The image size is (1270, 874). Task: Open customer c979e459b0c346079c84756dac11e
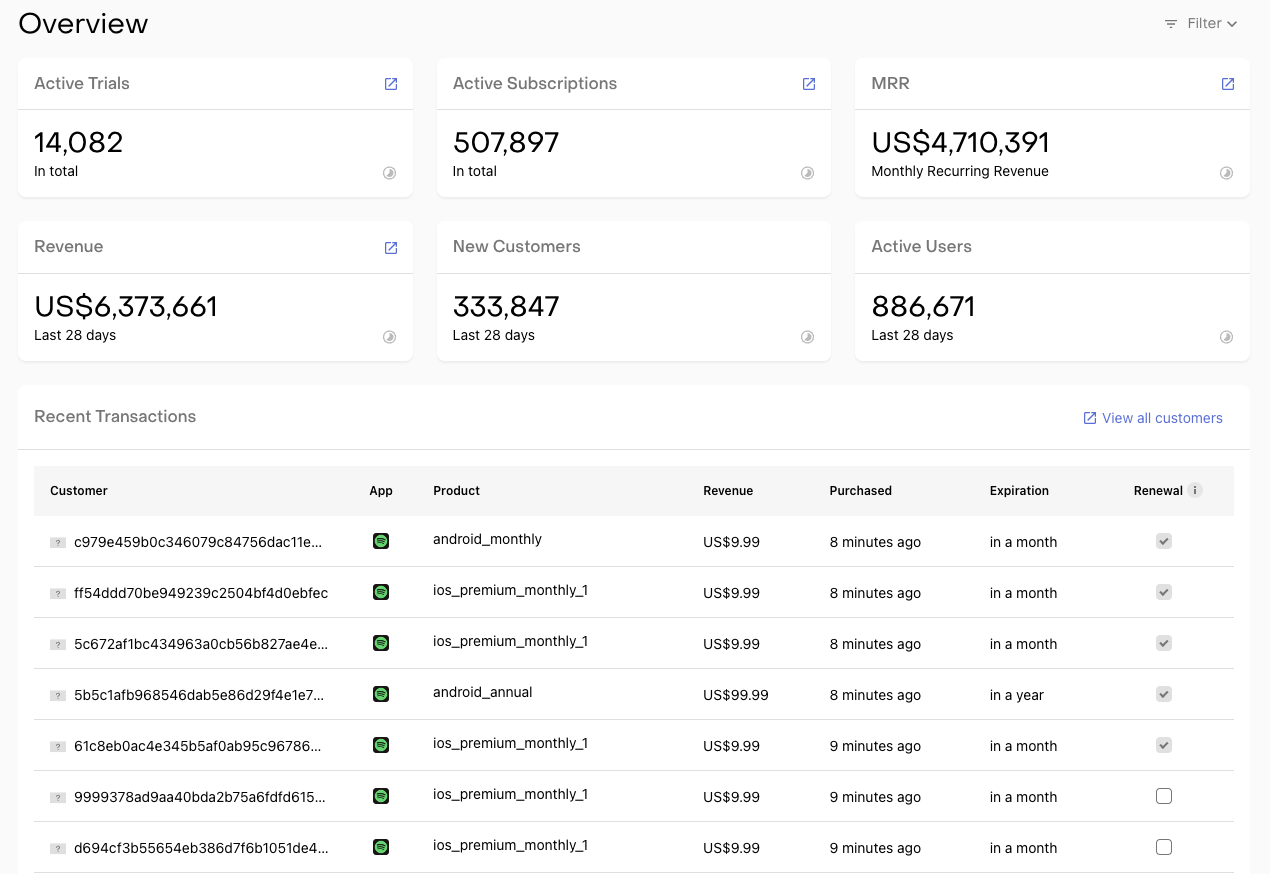pos(198,542)
